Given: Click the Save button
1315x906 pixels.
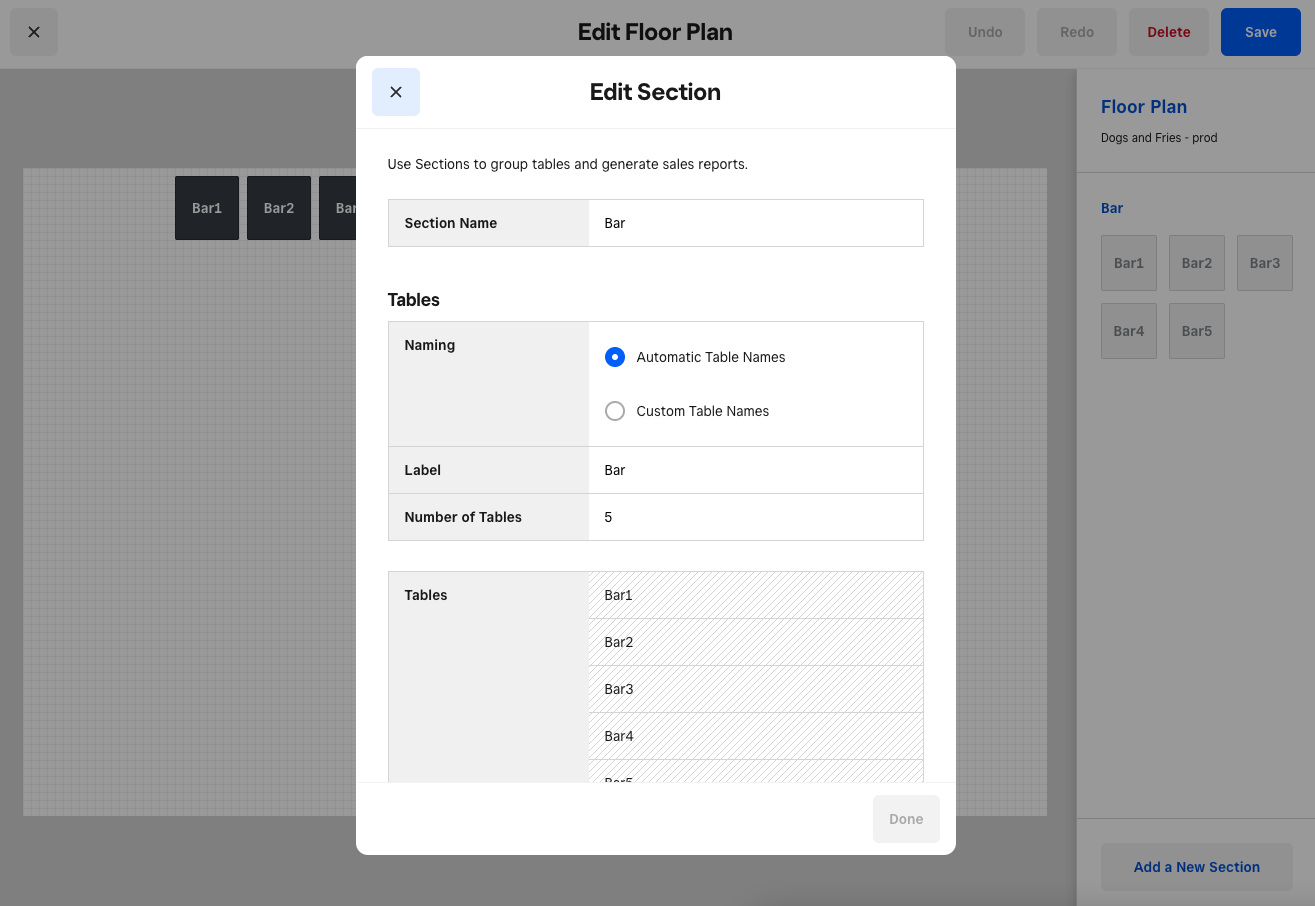Looking at the screenshot, I should (1261, 32).
